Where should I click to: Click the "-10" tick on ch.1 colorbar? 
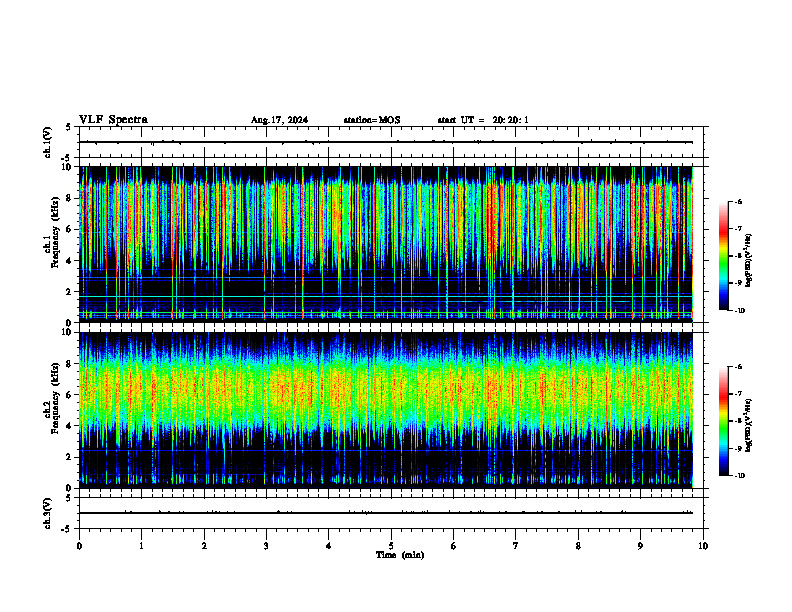[x=739, y=311]
